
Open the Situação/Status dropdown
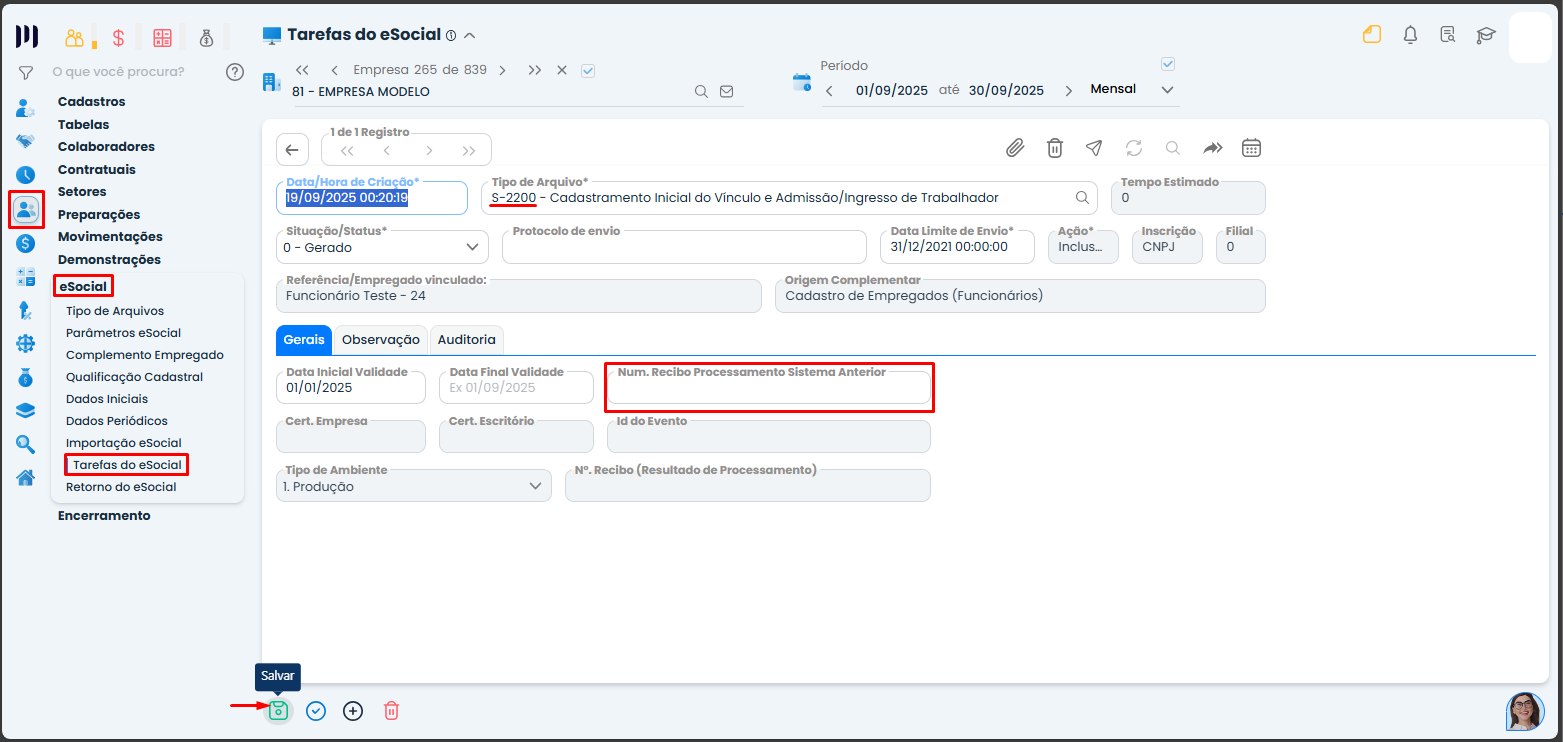(382, 247)
